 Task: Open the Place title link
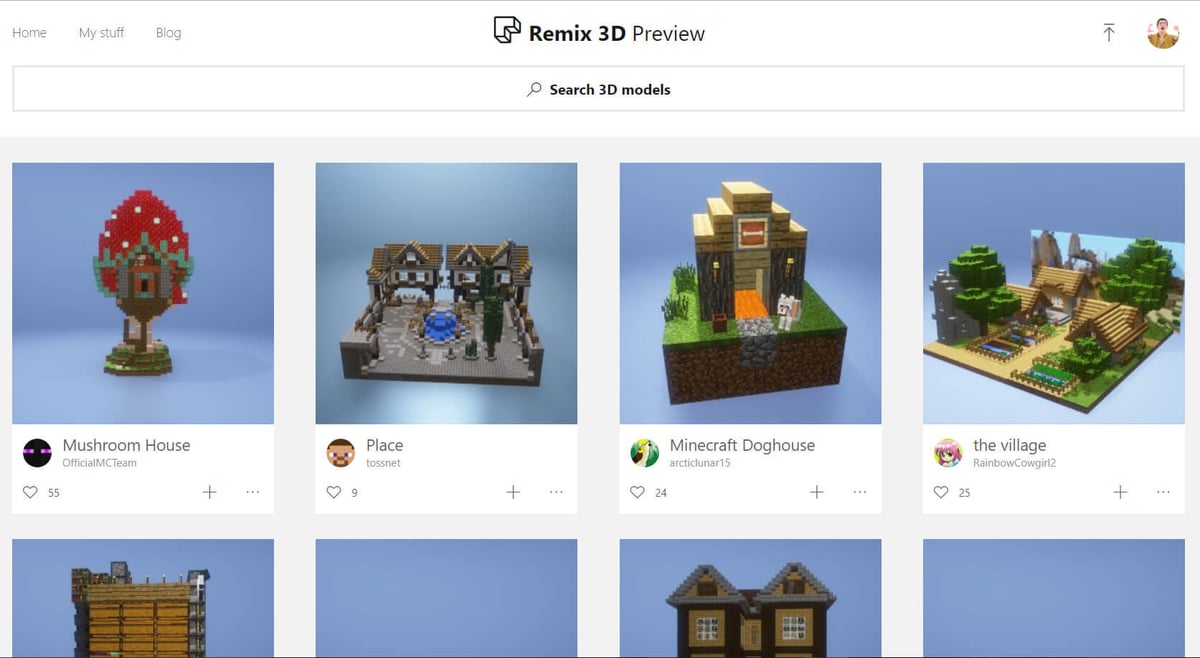(385, 445)
